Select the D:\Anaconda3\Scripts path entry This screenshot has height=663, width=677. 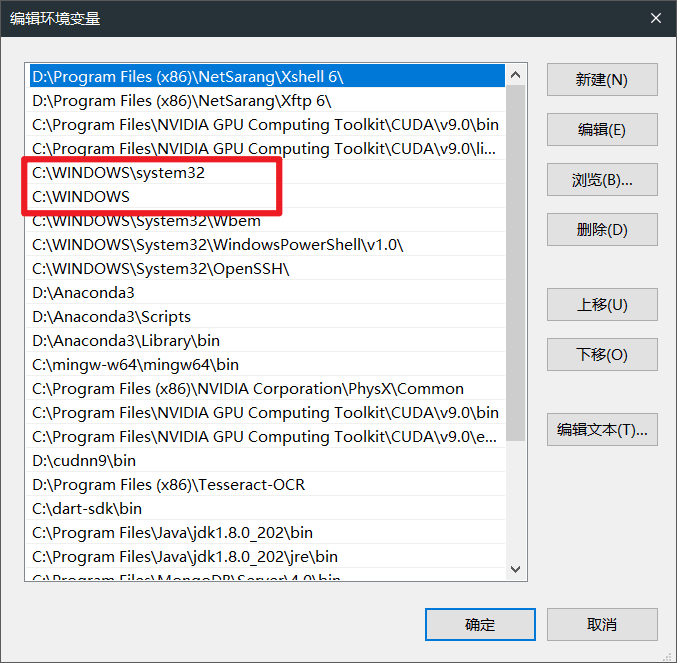(111, 317)
